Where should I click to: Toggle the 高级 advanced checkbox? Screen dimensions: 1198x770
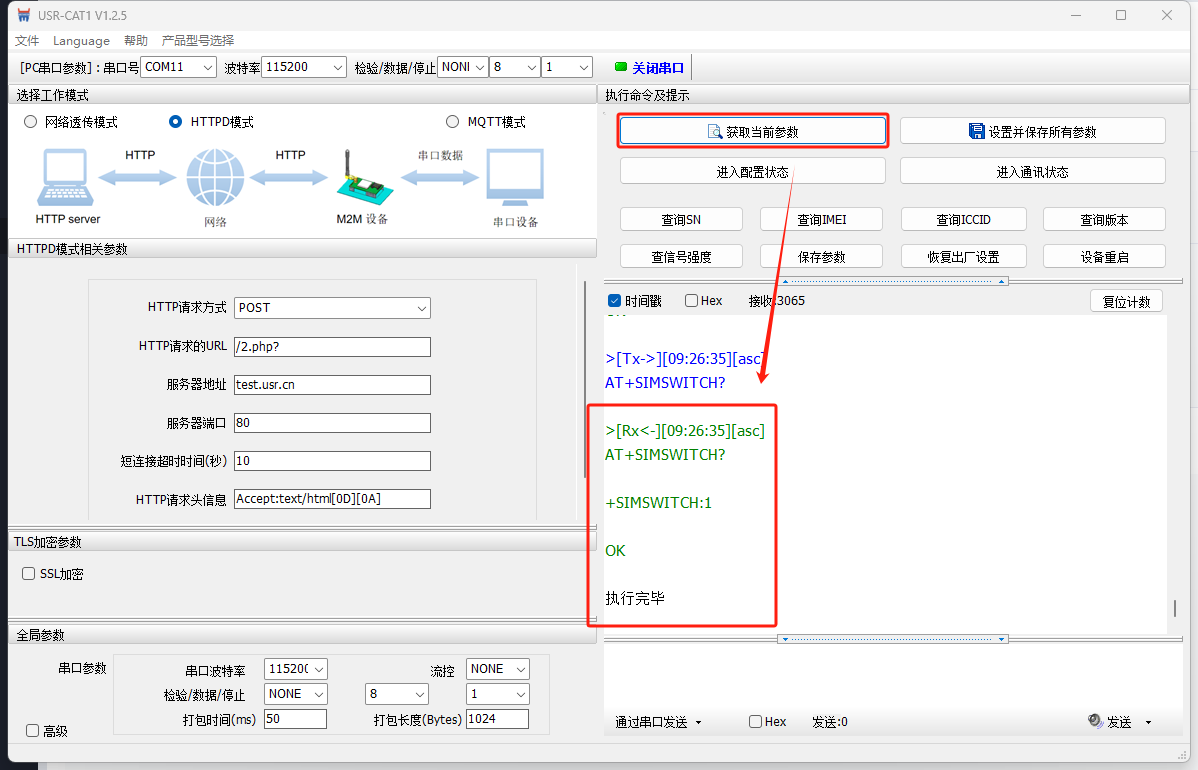tap(32, 731)
